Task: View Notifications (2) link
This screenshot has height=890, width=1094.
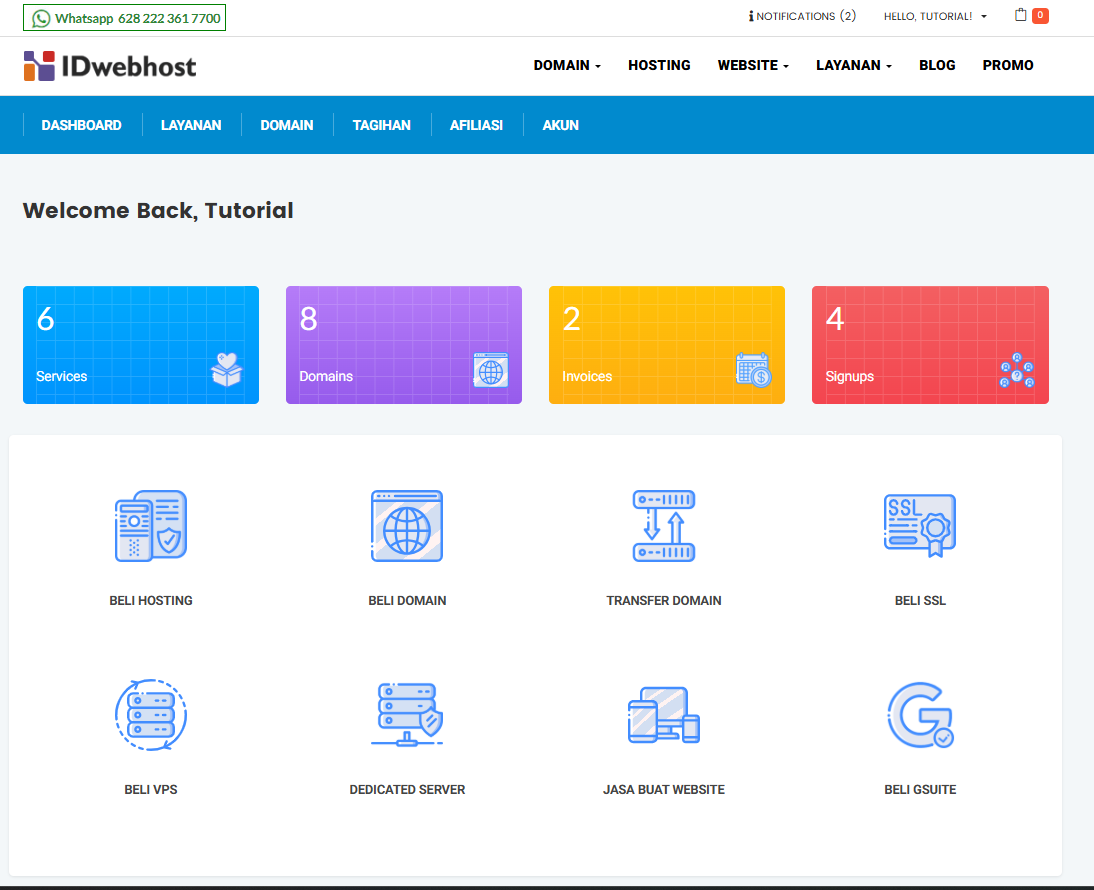Action: [802, 16]
